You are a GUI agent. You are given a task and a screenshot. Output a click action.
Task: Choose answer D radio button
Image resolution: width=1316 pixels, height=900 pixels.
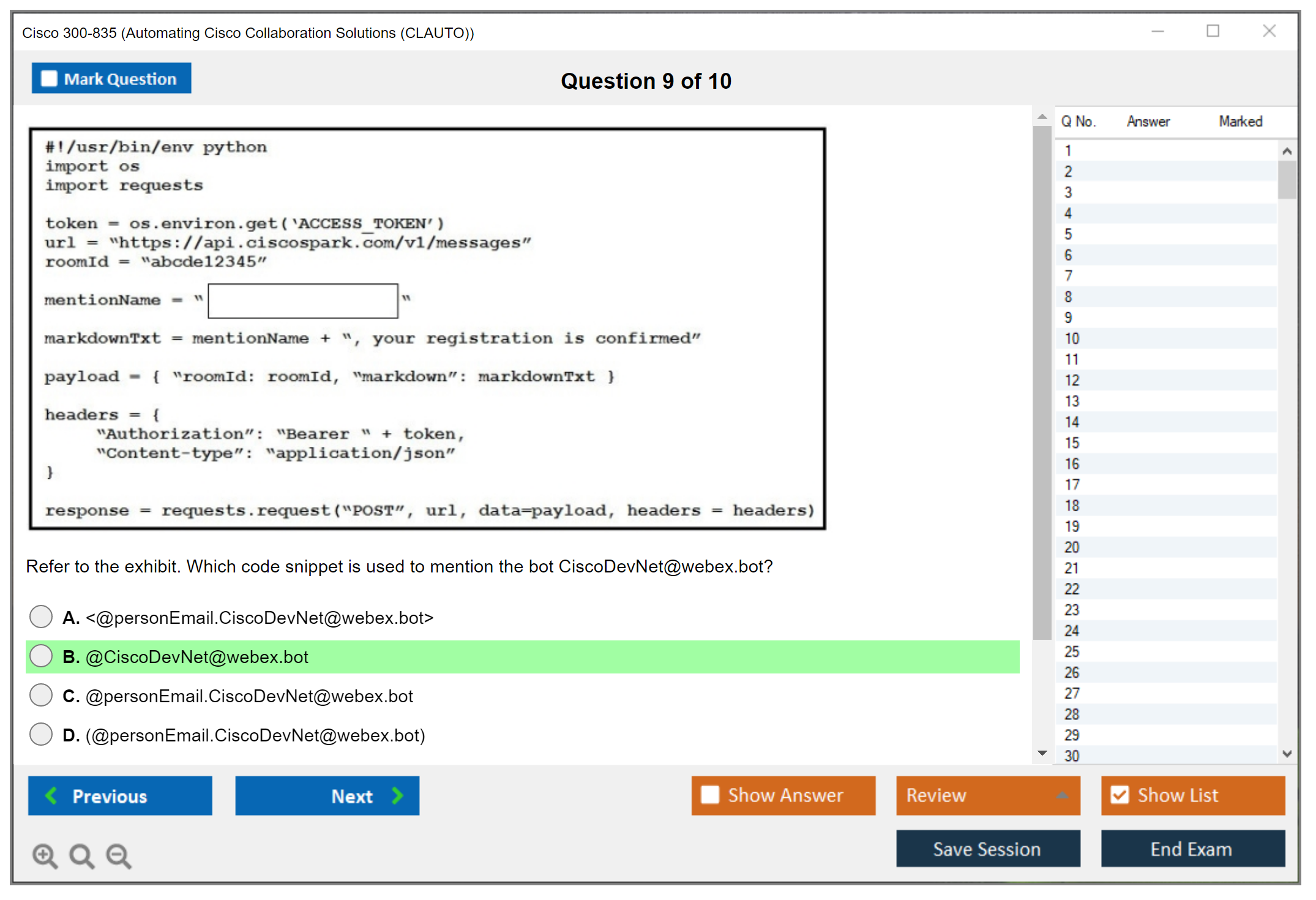tap(41, 734)
